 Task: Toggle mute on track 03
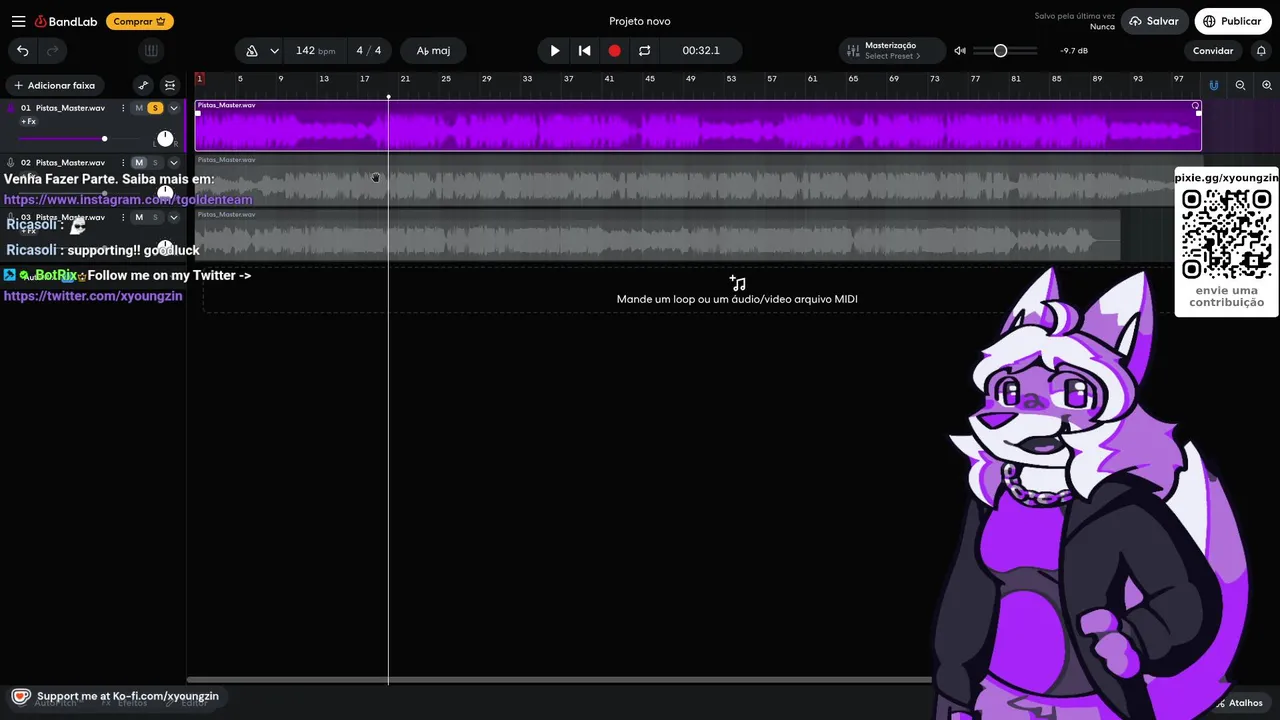tap(139, 217)
